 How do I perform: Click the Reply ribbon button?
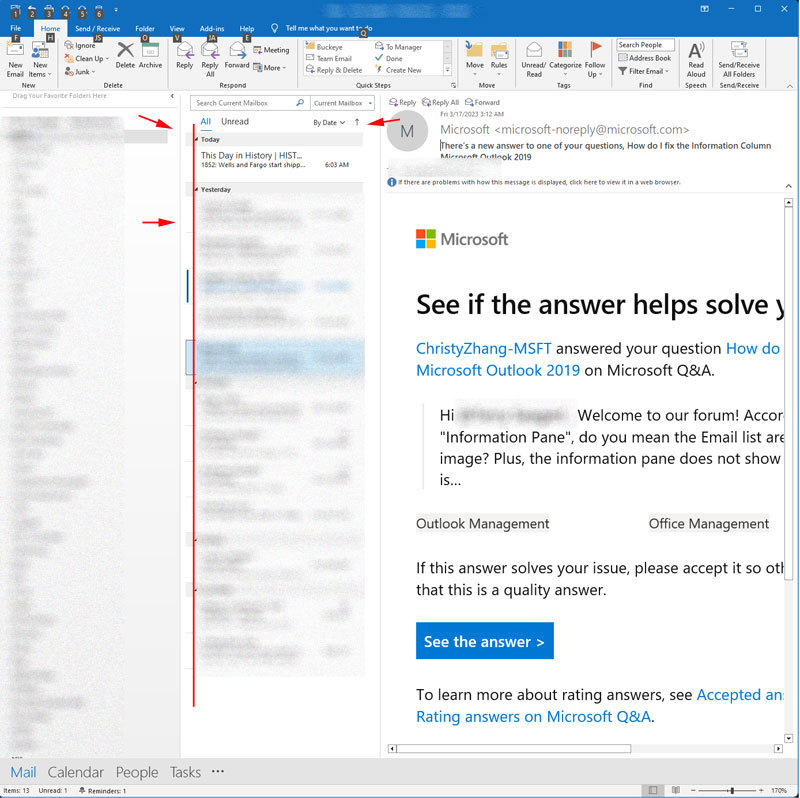[184, 55]
